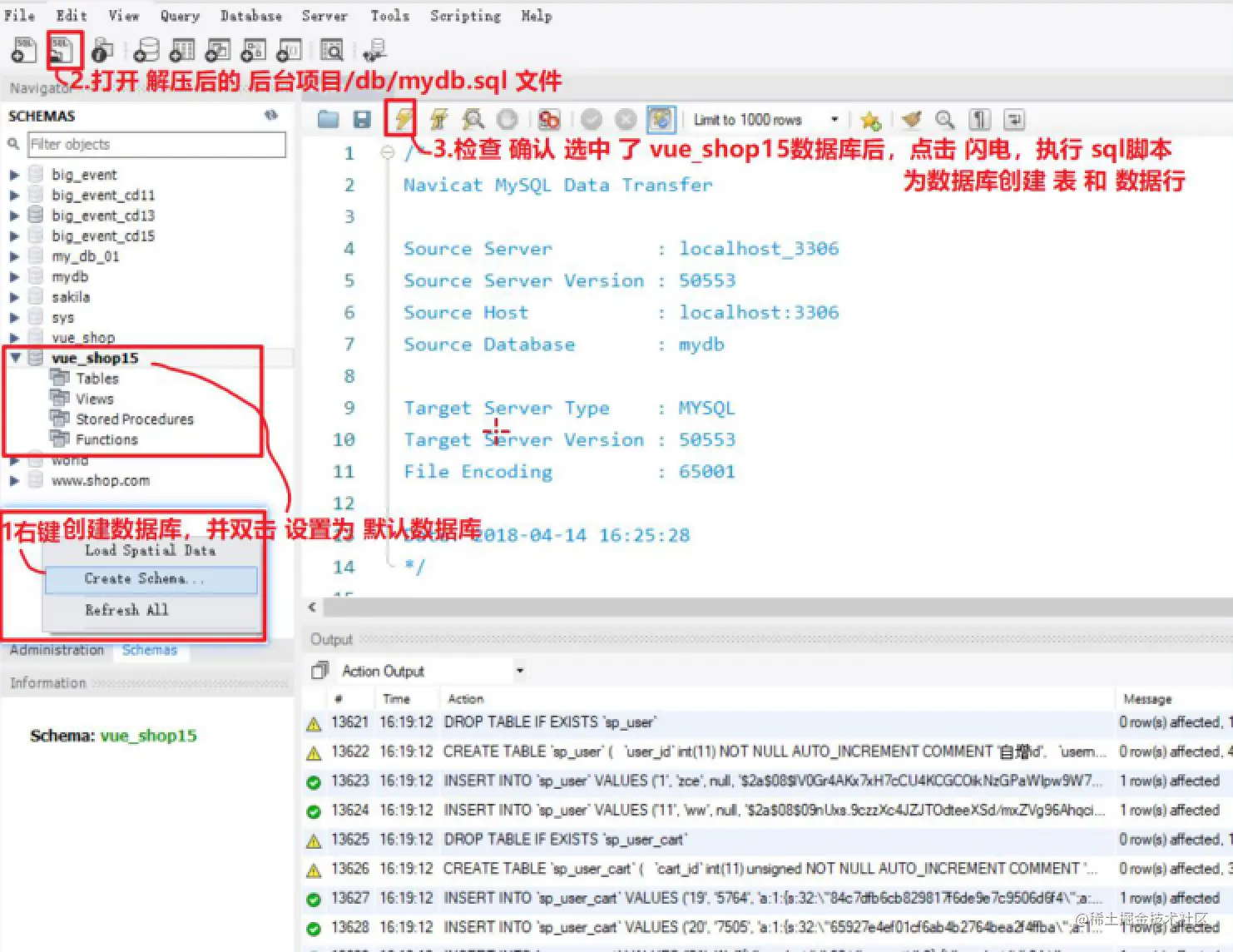Viewport: 1233px width, 952px height.
Task: Execute script with lightning bolt icon
Action: pos(403,119)
